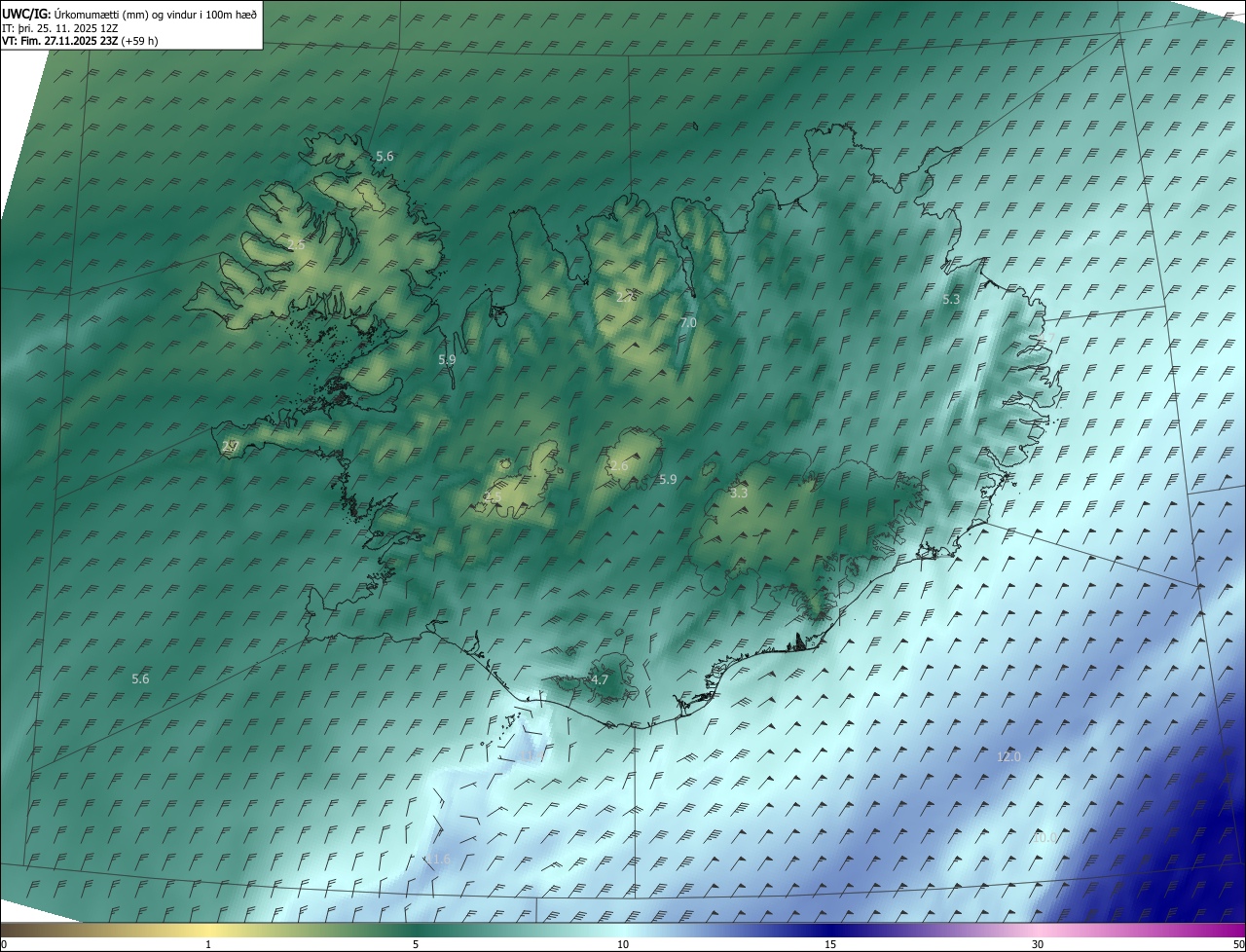Click the 50 tick label on the color scale
1246x952 pixels.
[x=1238, y=945]
